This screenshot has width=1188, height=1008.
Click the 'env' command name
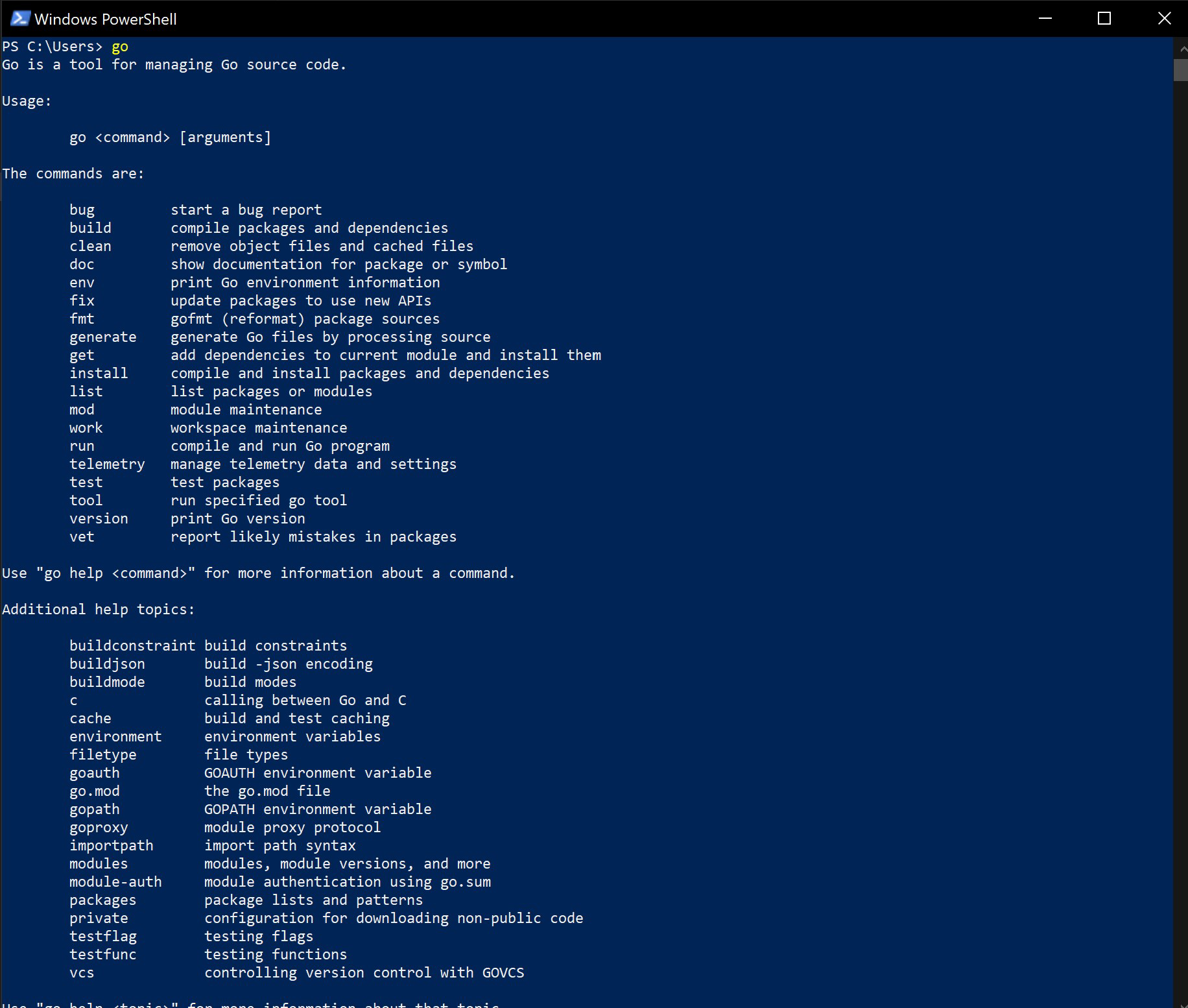[x=82, y=283]
